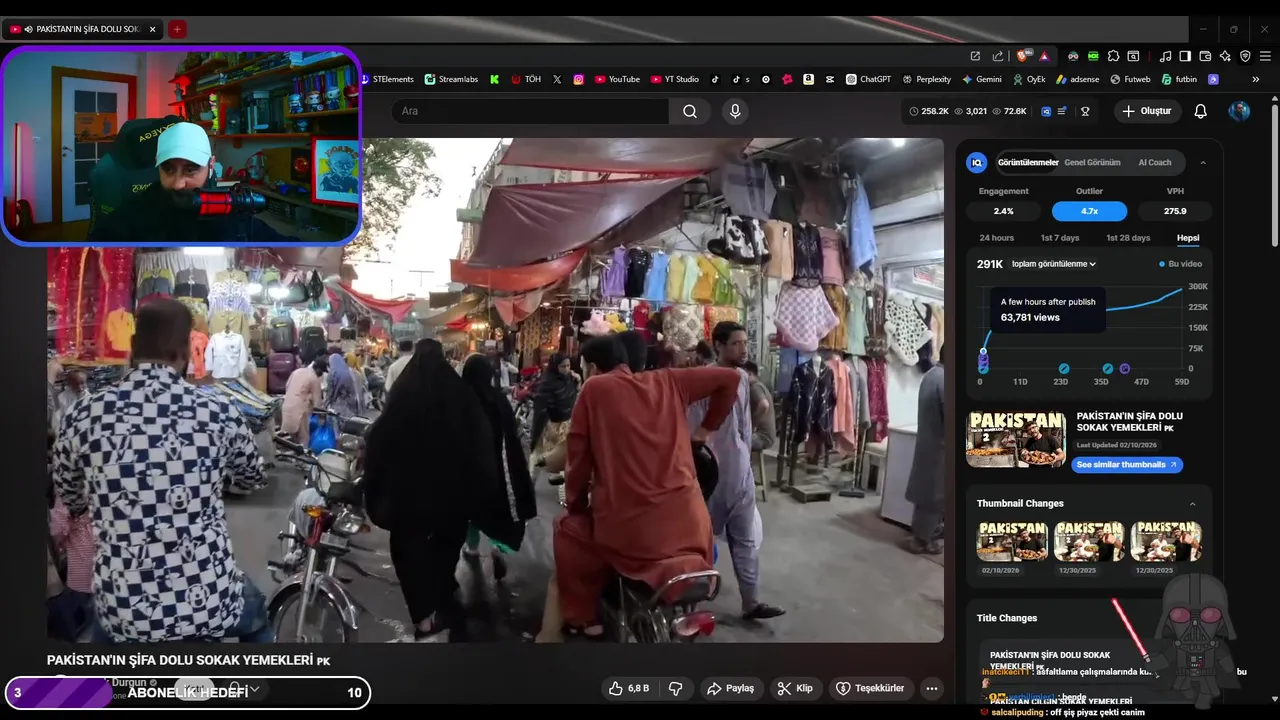Open a new browser tab

[177, 29]
